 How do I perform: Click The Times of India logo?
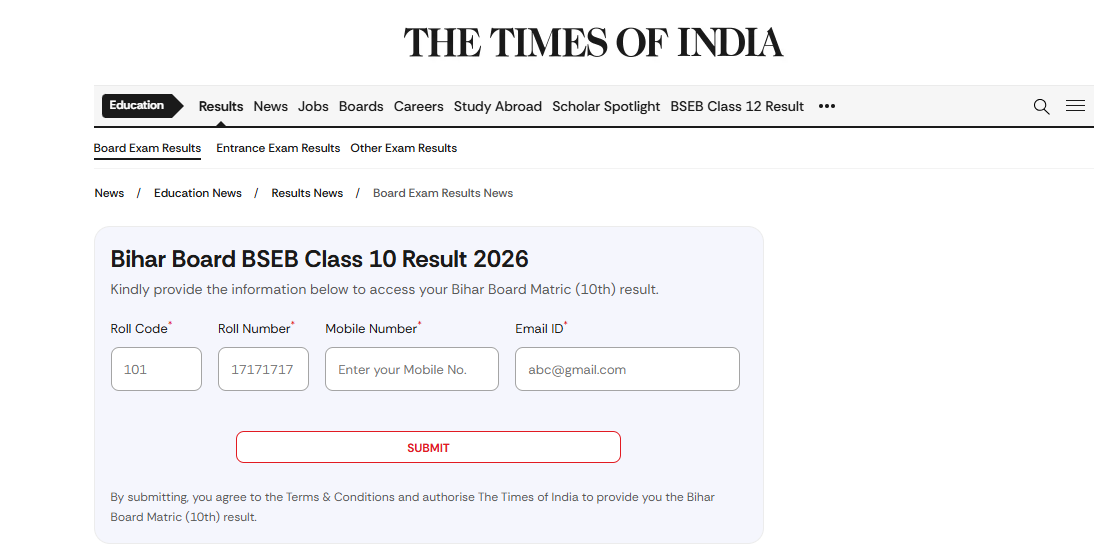click(593, 43)
